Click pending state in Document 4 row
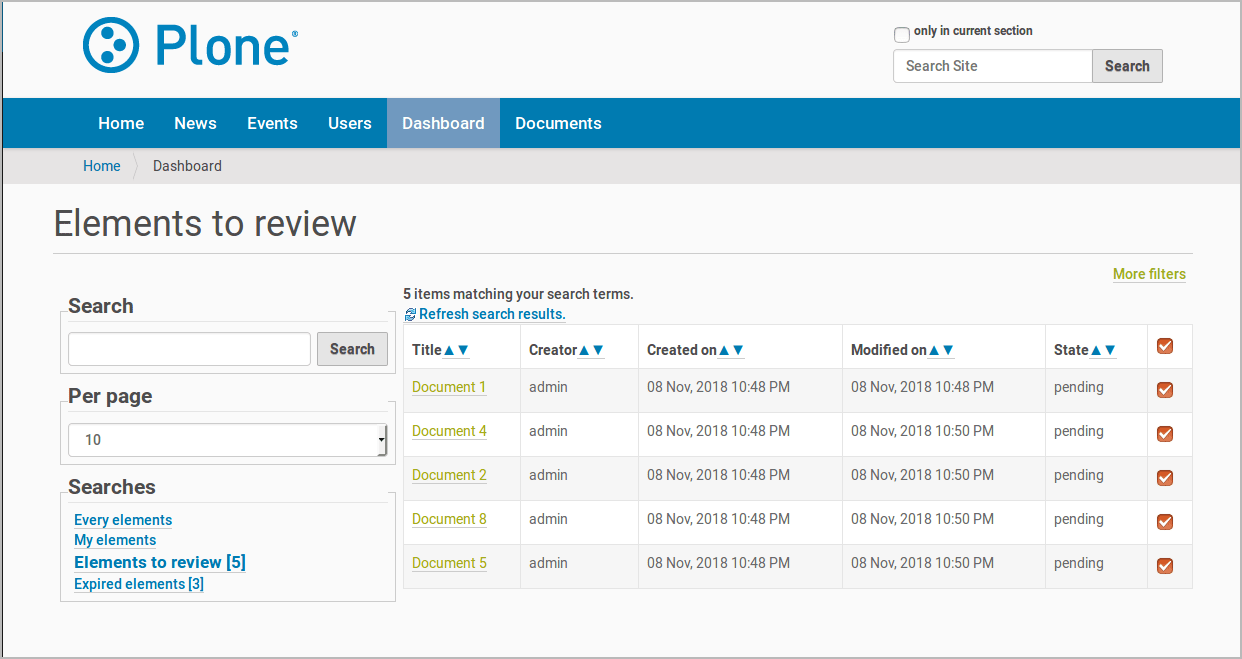 click(1079, 431)
